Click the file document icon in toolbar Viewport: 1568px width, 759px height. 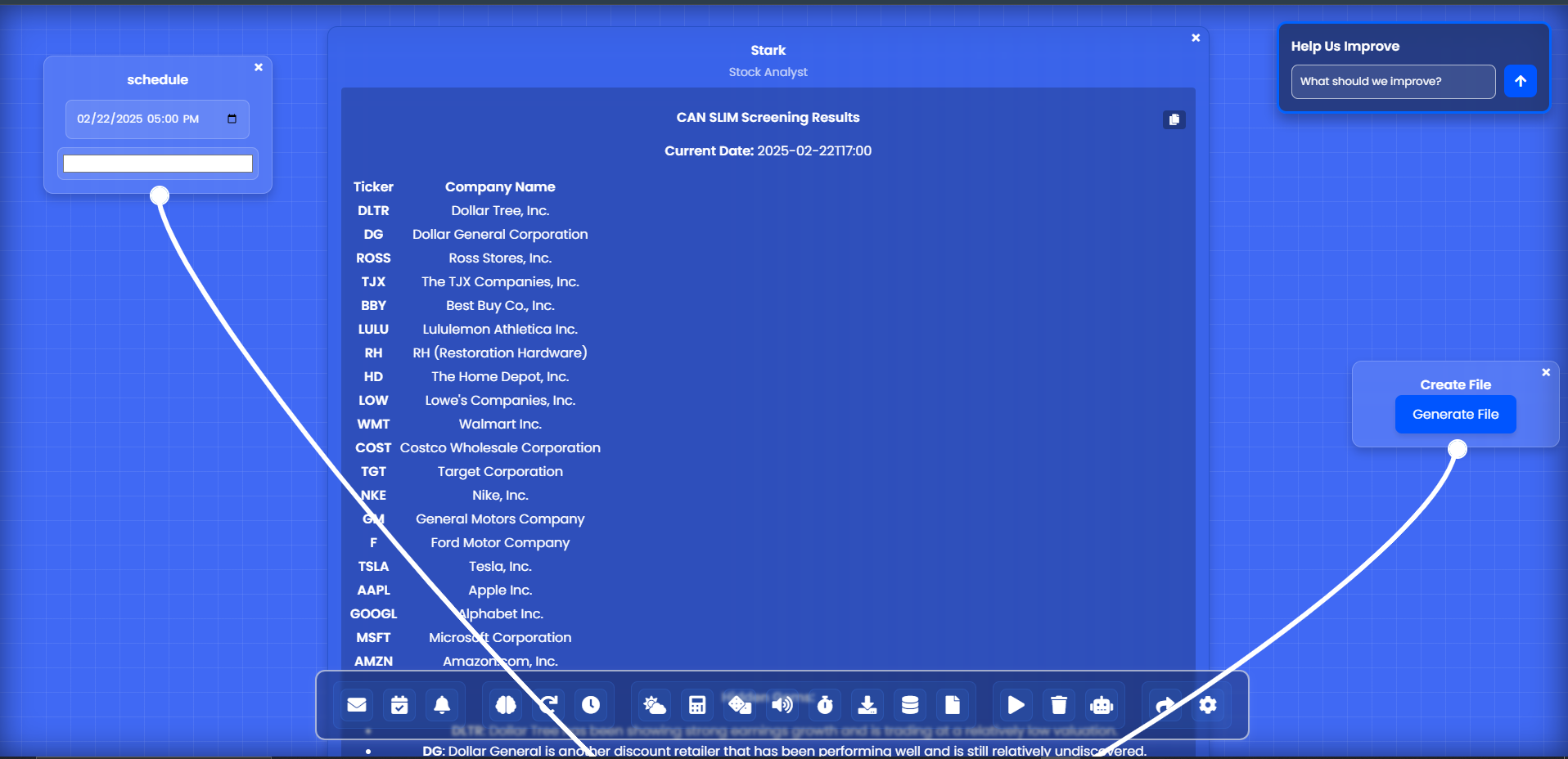point(953,705)
